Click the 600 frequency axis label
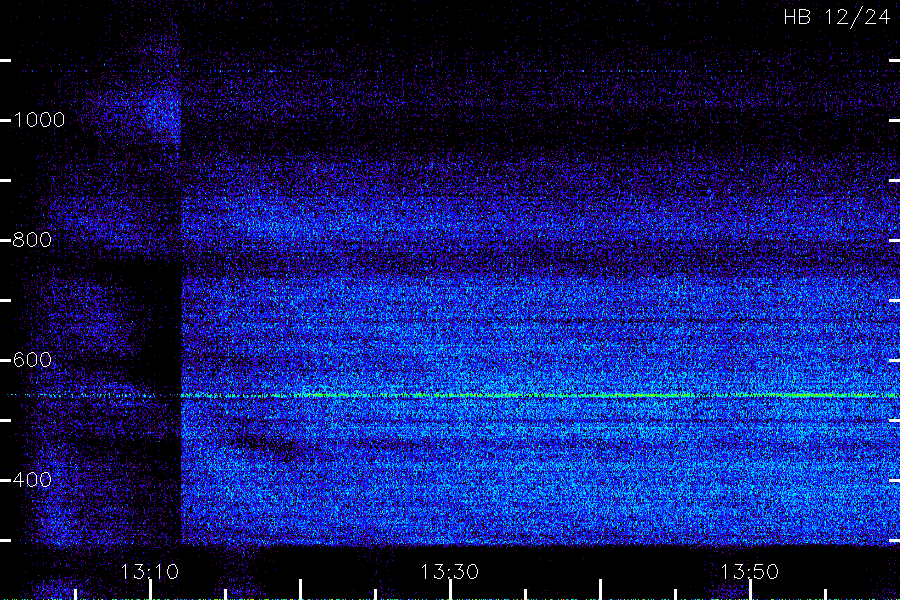The height and width of the screenshot is (600, 900). pyautogui.click(x=32, y=360)
